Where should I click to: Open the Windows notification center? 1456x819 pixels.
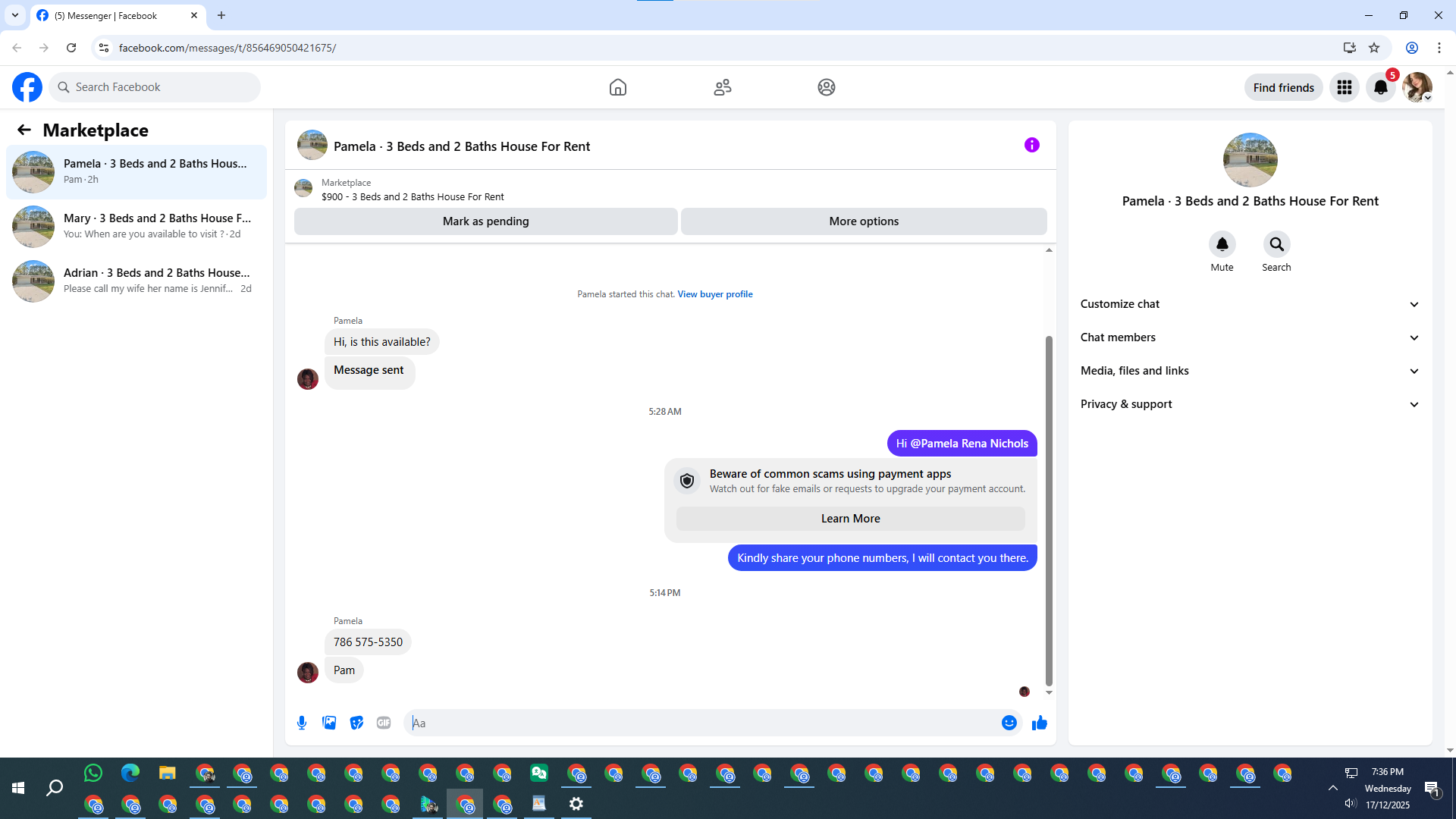click(1432, 789)
